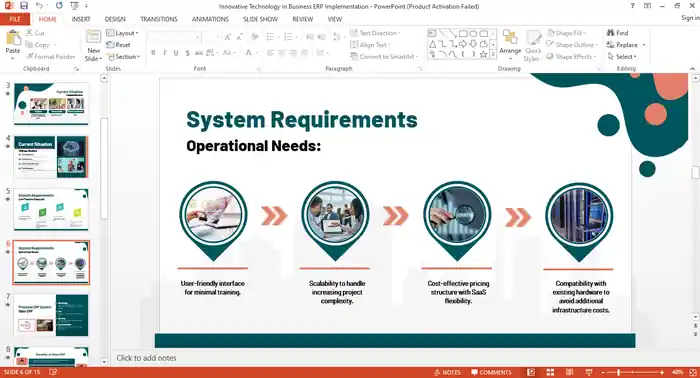
Task: Click the Reset slide button
Action: [118, 45]
